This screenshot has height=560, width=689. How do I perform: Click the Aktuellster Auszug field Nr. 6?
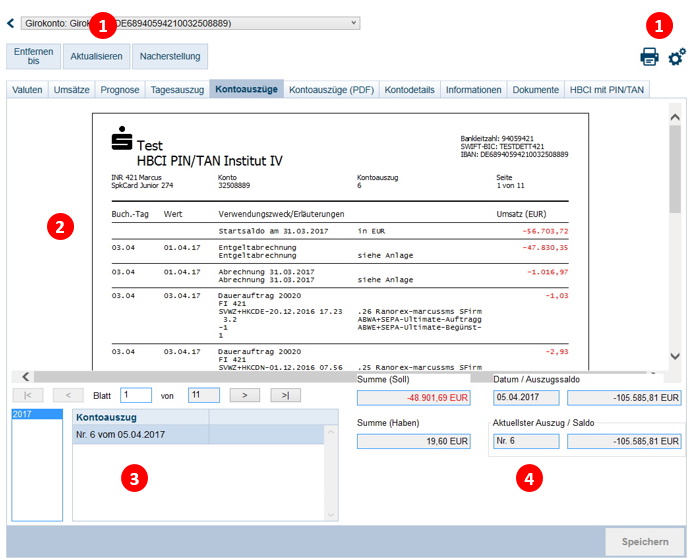pyautogui.click(x=526, y=441)
